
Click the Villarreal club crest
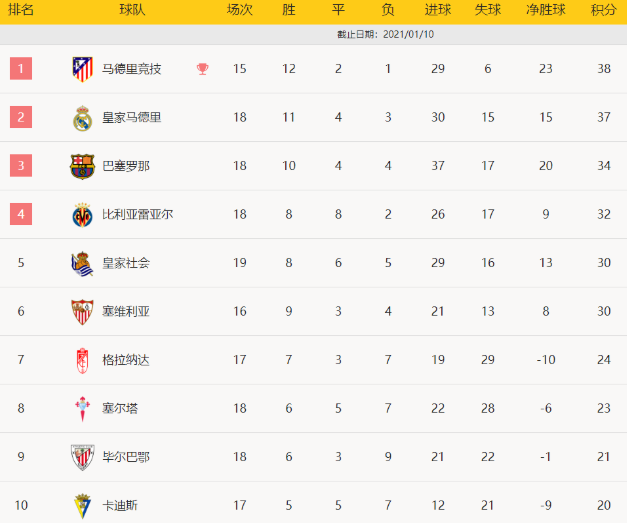[82, 214]
